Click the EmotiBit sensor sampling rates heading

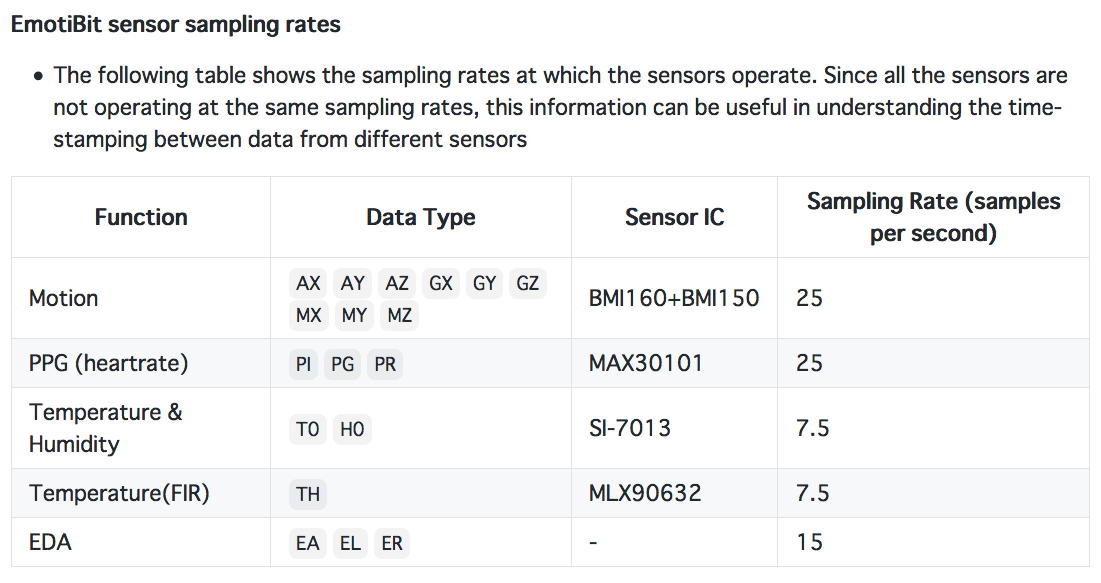176,25
